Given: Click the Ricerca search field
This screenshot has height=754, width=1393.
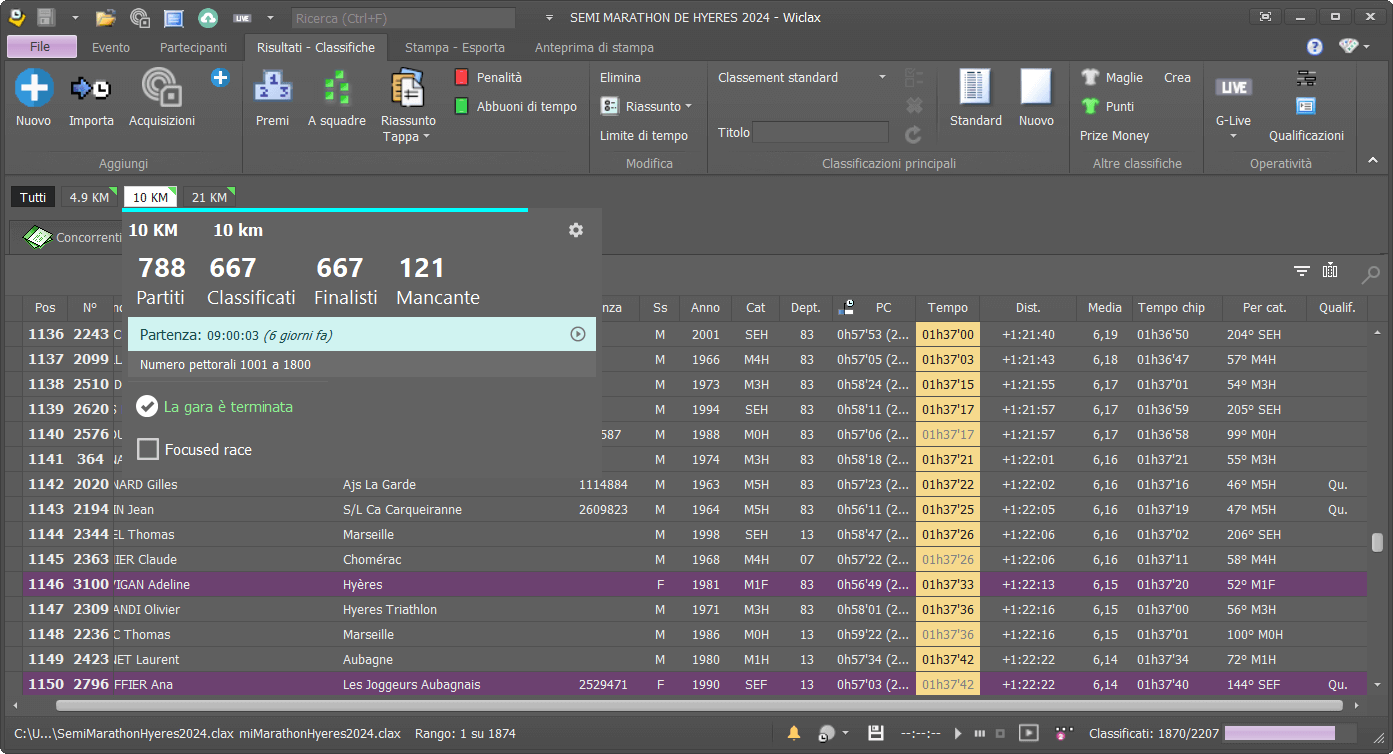Looking at the screenshot, I should [403, 18].
